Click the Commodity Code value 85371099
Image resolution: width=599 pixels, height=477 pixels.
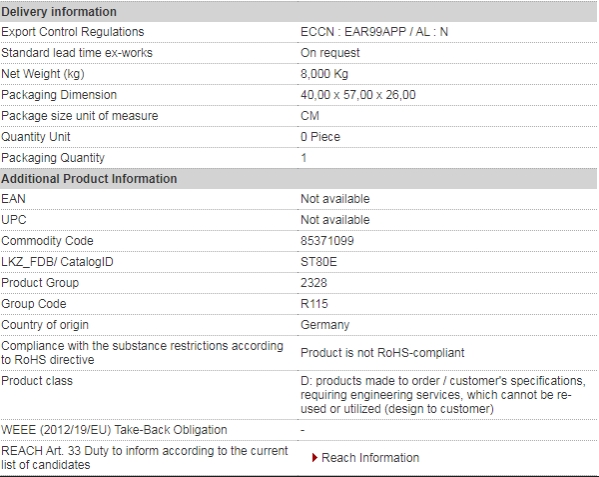327,241
